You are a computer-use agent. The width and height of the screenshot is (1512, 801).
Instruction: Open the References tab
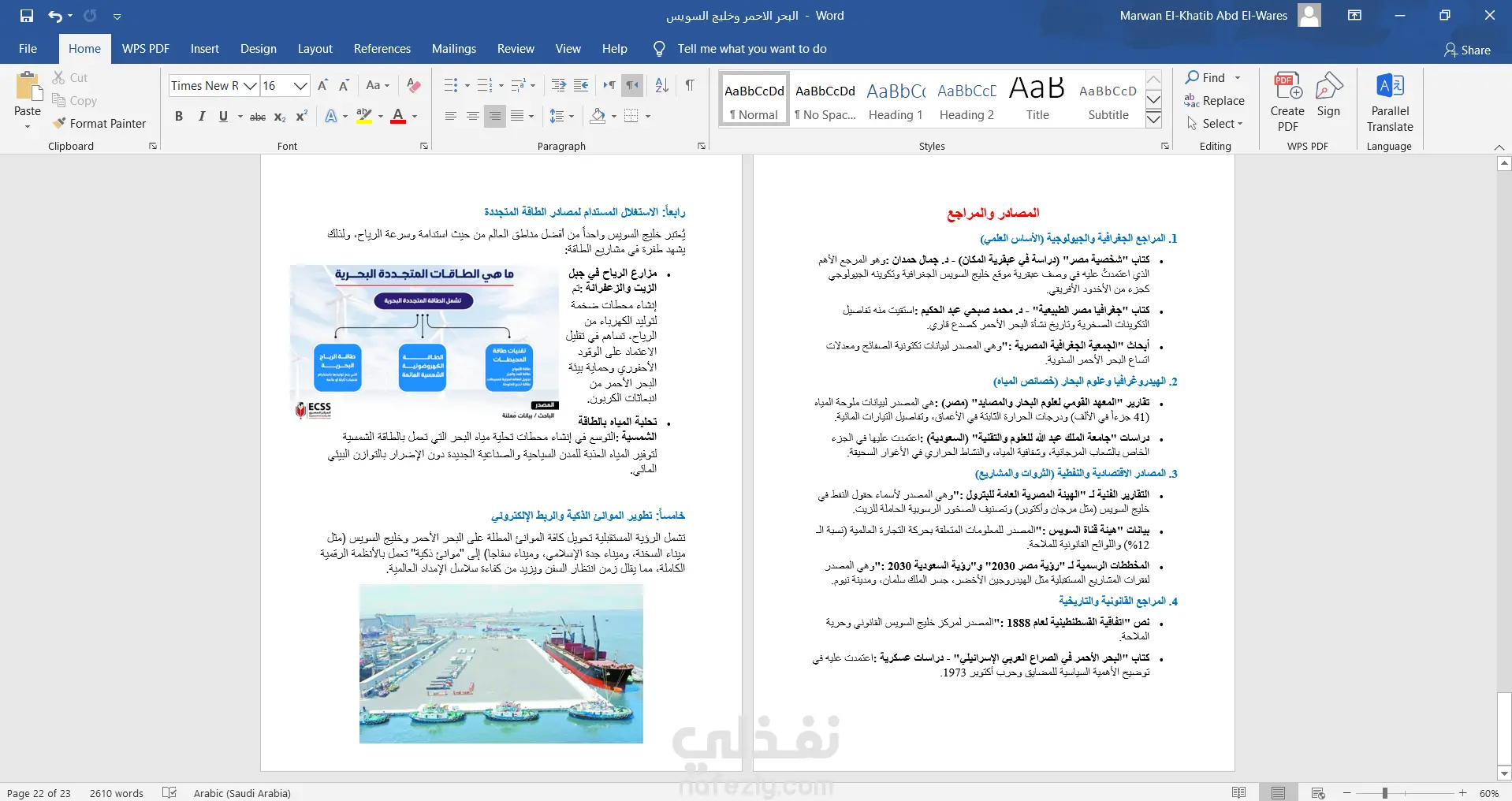click(382, 49)
